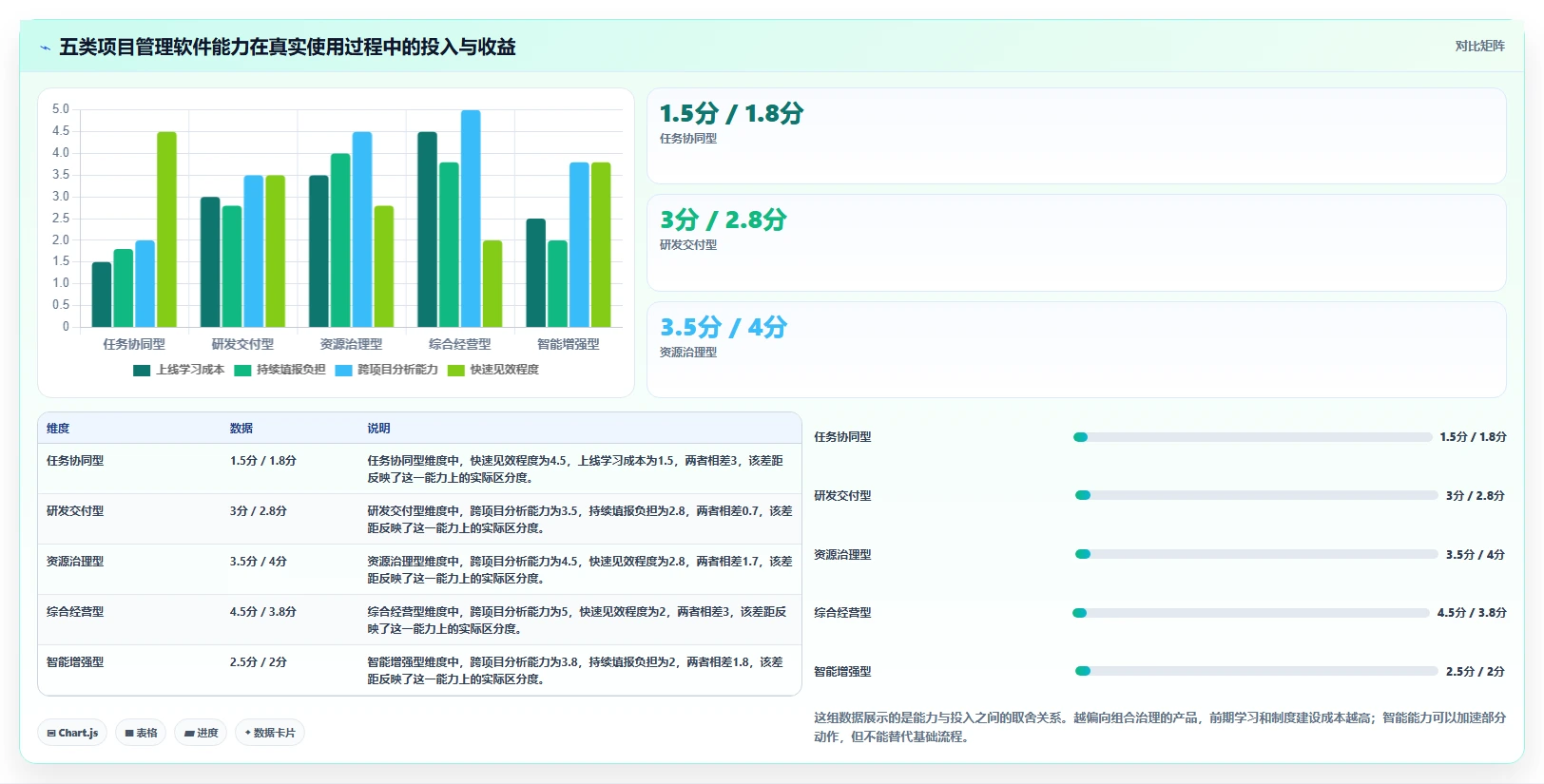Select the 研发交付型 progress bar
The width and height of the screenshot is (1544, 784).
tap(1256, 495)
